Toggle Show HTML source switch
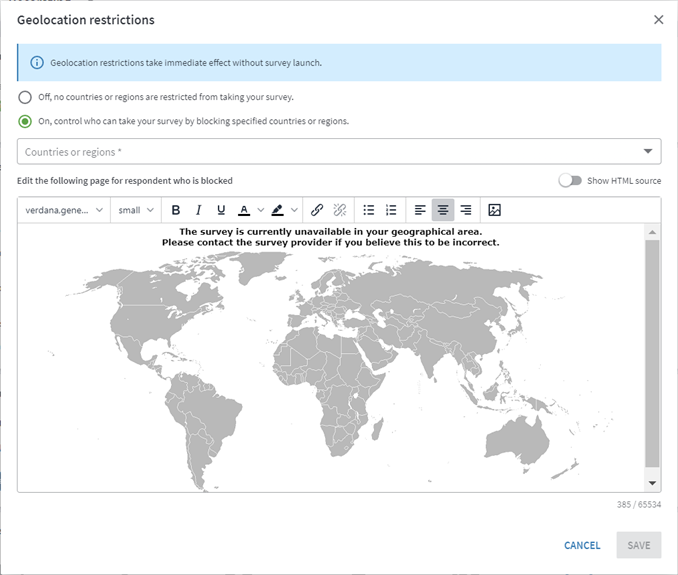Image resolution: width=678 pixels, height=575 pixels. 570,181
